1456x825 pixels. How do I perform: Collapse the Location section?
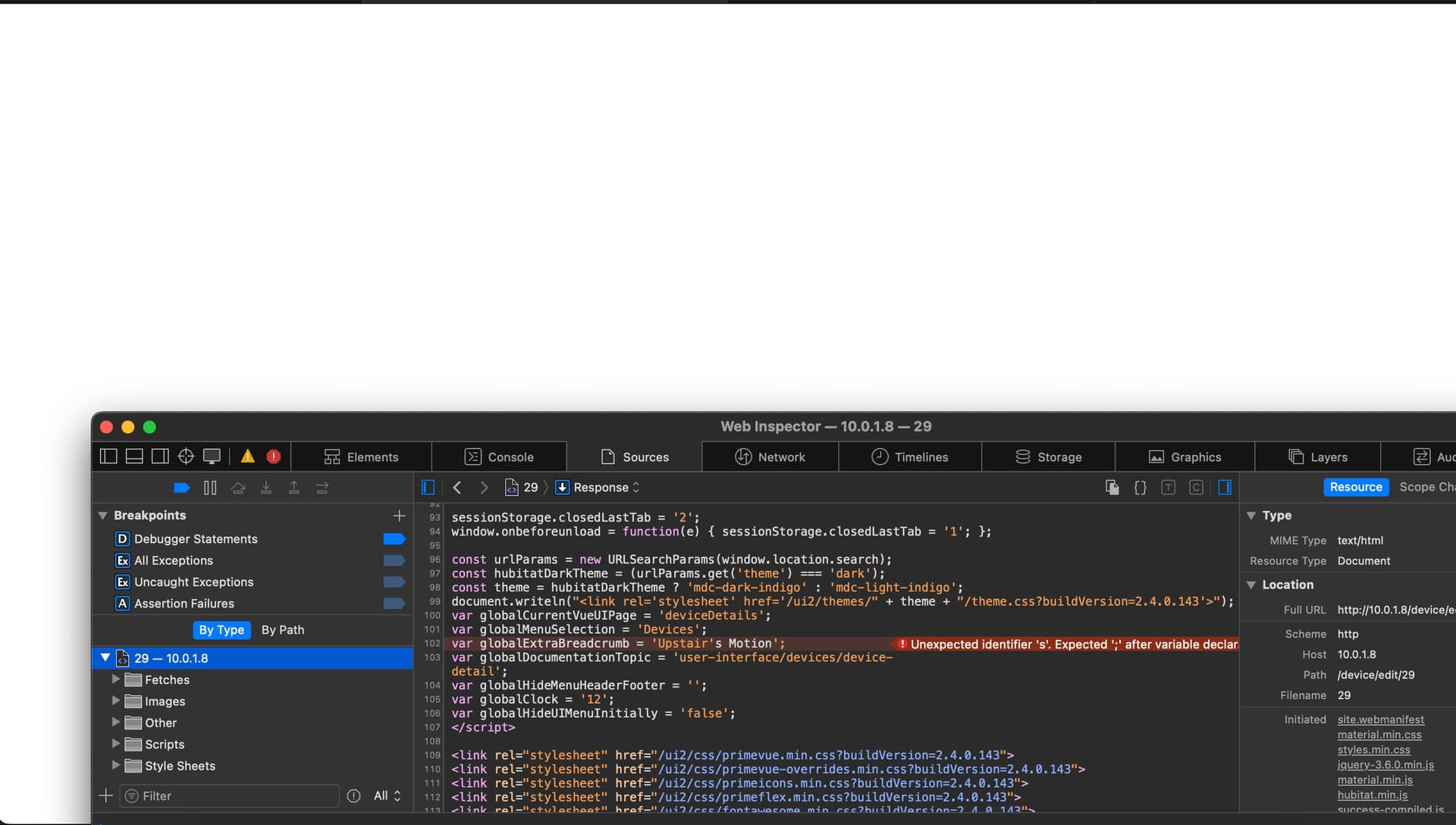(1251, 585)
